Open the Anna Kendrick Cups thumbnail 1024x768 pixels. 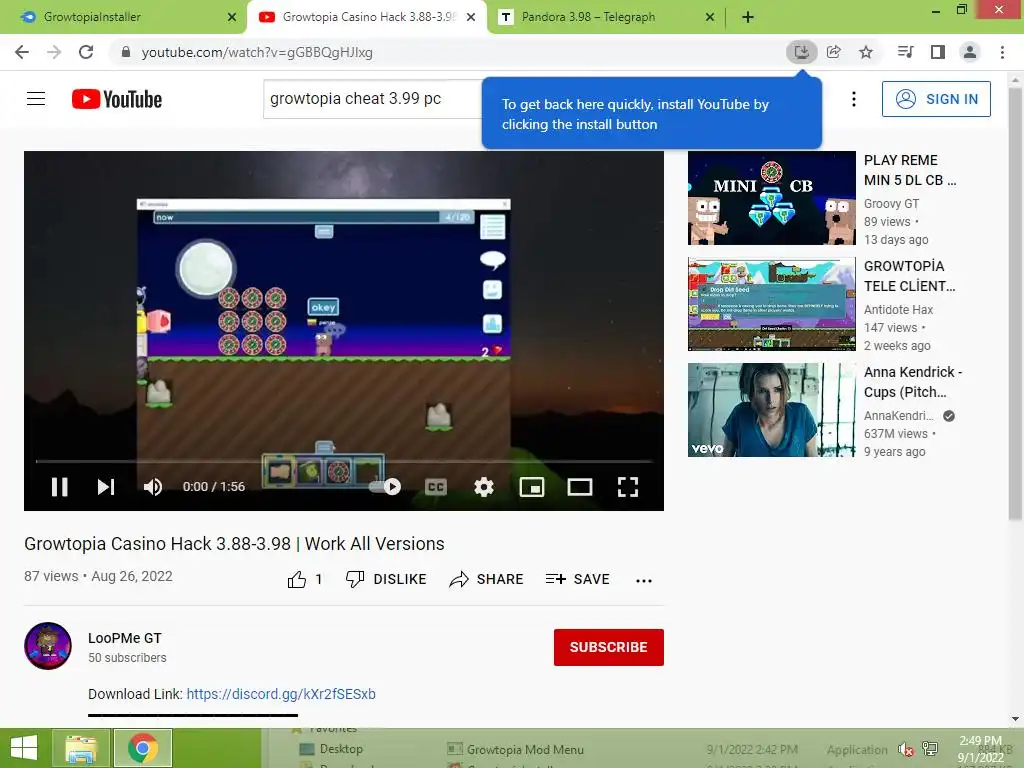click(771, 409)
